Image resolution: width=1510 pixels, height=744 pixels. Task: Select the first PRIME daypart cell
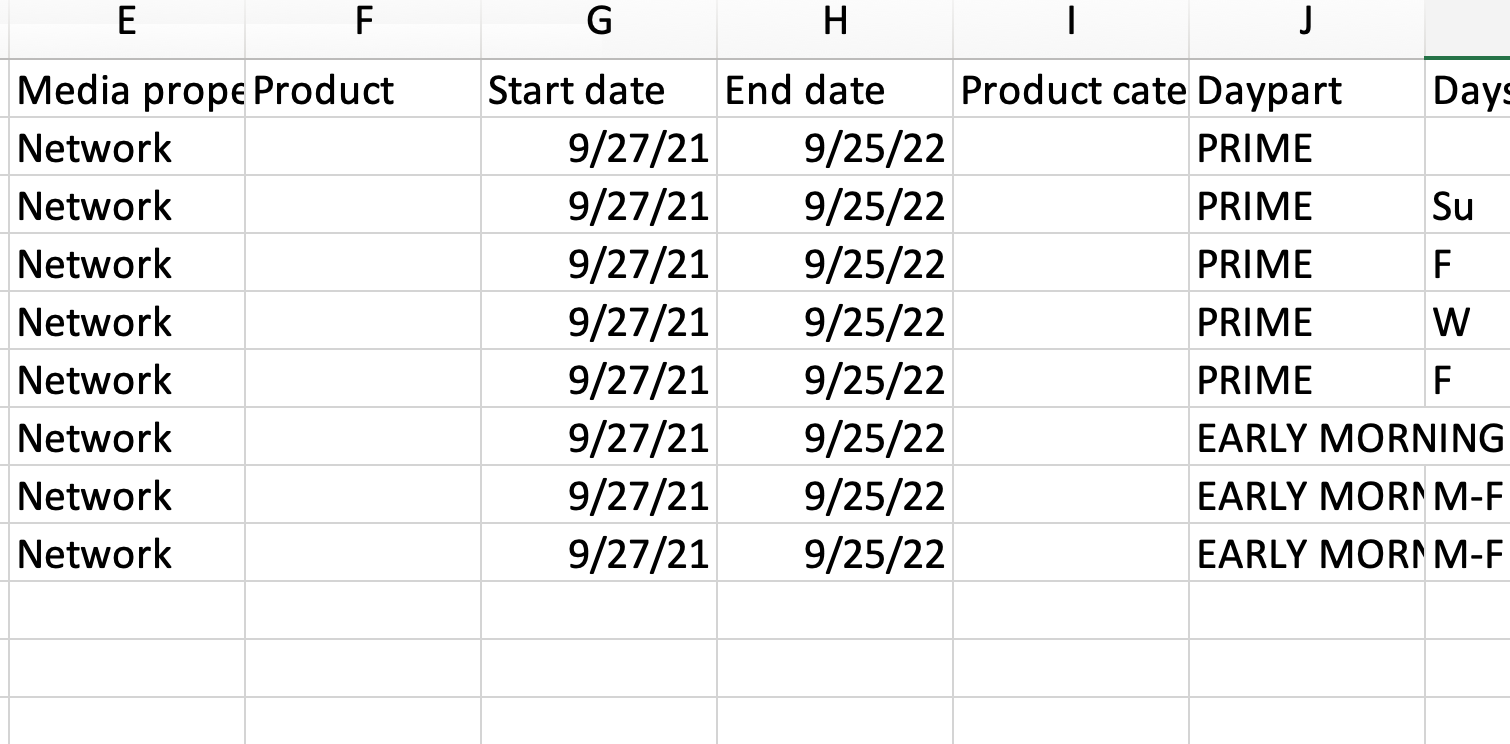click(1307, 148)
